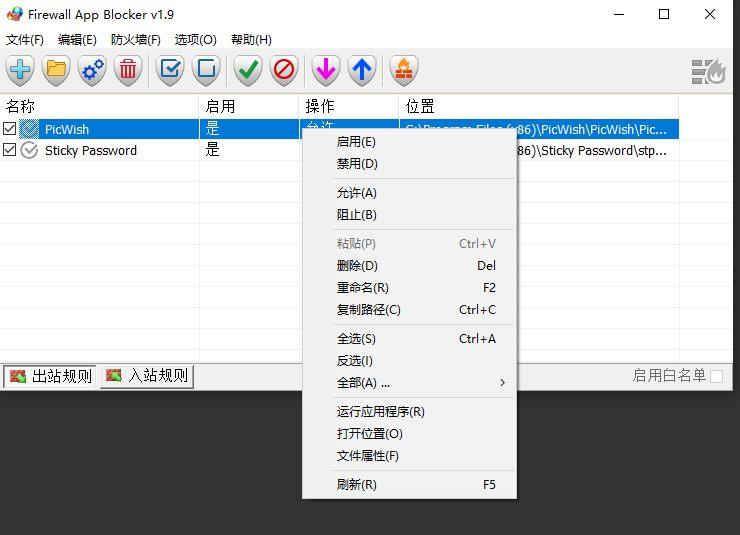Close the Firewall App Blocker window
740x535 pixels.
pos(710,14)
